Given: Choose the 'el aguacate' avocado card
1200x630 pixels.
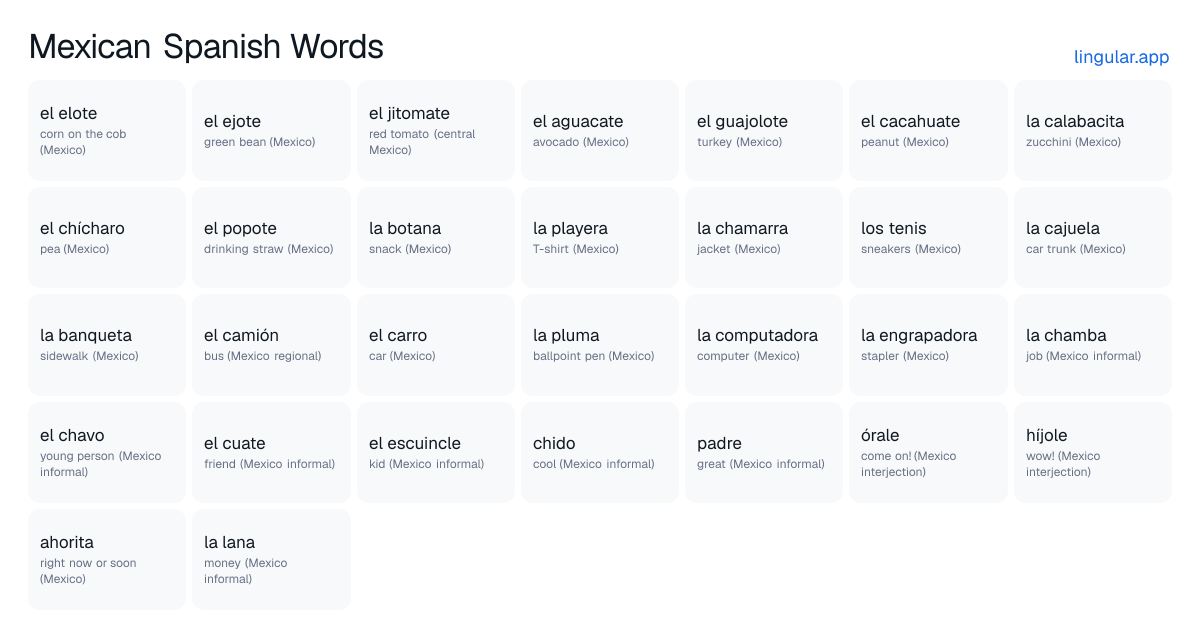Looking at the screenshot, I should tap(600, 131).
